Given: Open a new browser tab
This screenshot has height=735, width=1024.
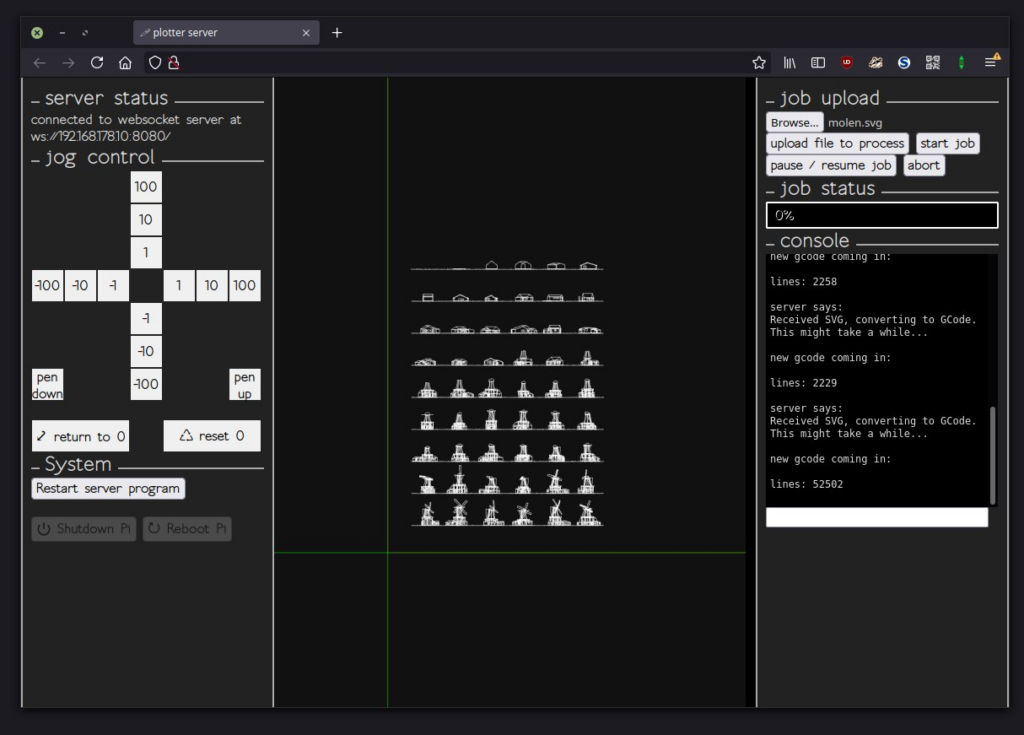Looking at the screenshot, I should (x=337, y=33).
